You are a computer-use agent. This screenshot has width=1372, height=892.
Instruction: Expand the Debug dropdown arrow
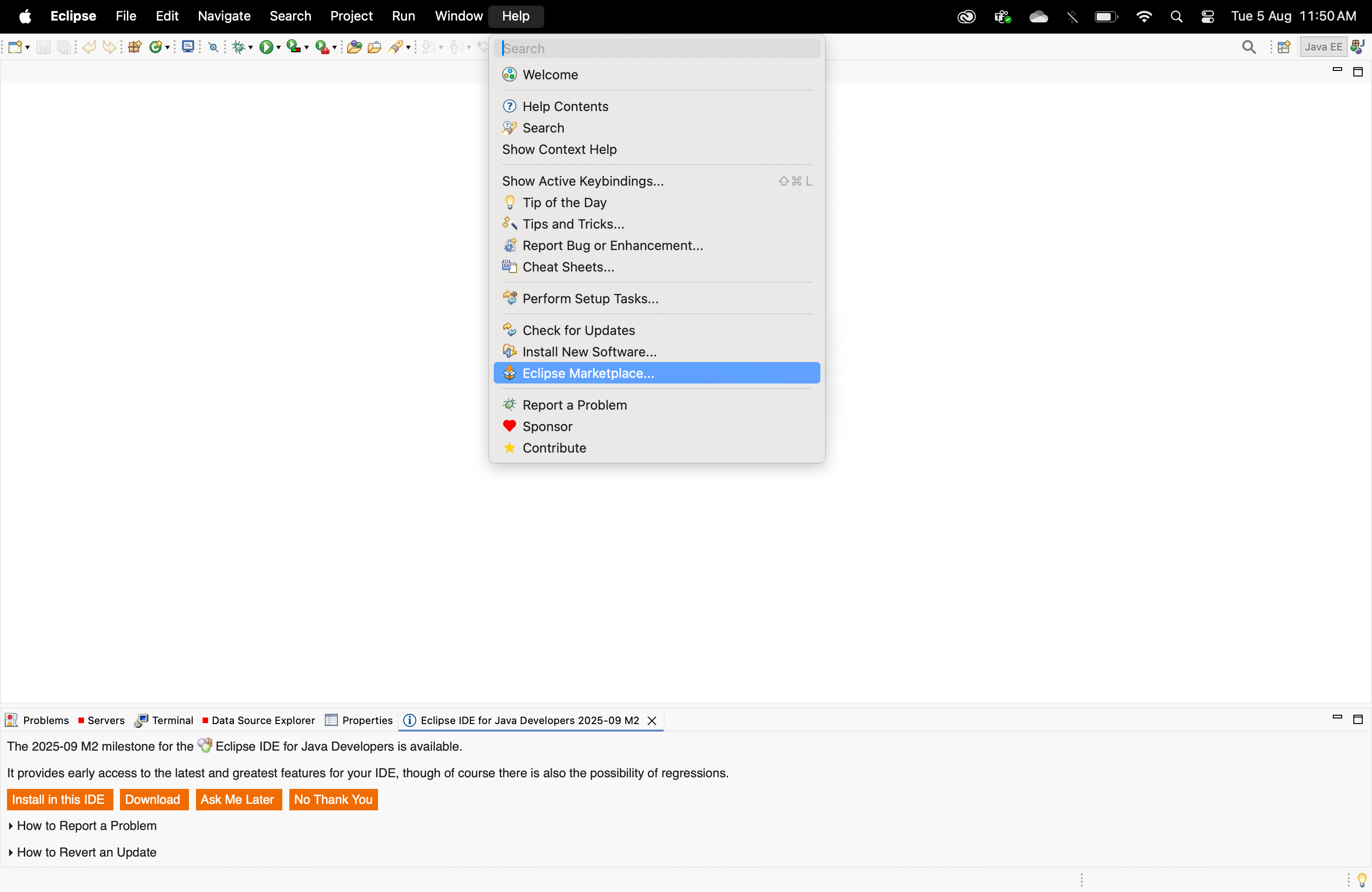(250, 48)
